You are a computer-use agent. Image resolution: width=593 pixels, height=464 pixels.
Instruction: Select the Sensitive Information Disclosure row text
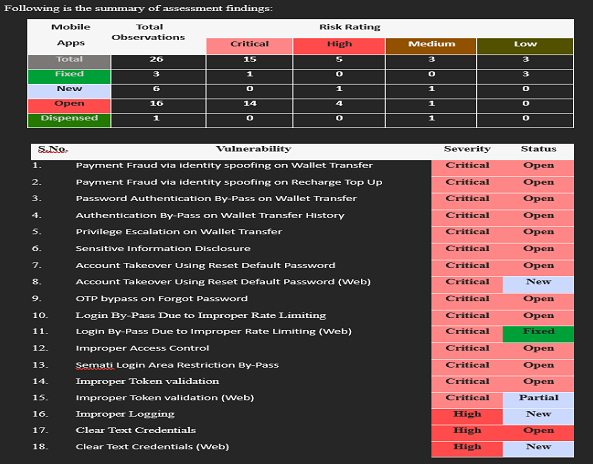click(163, 248)
